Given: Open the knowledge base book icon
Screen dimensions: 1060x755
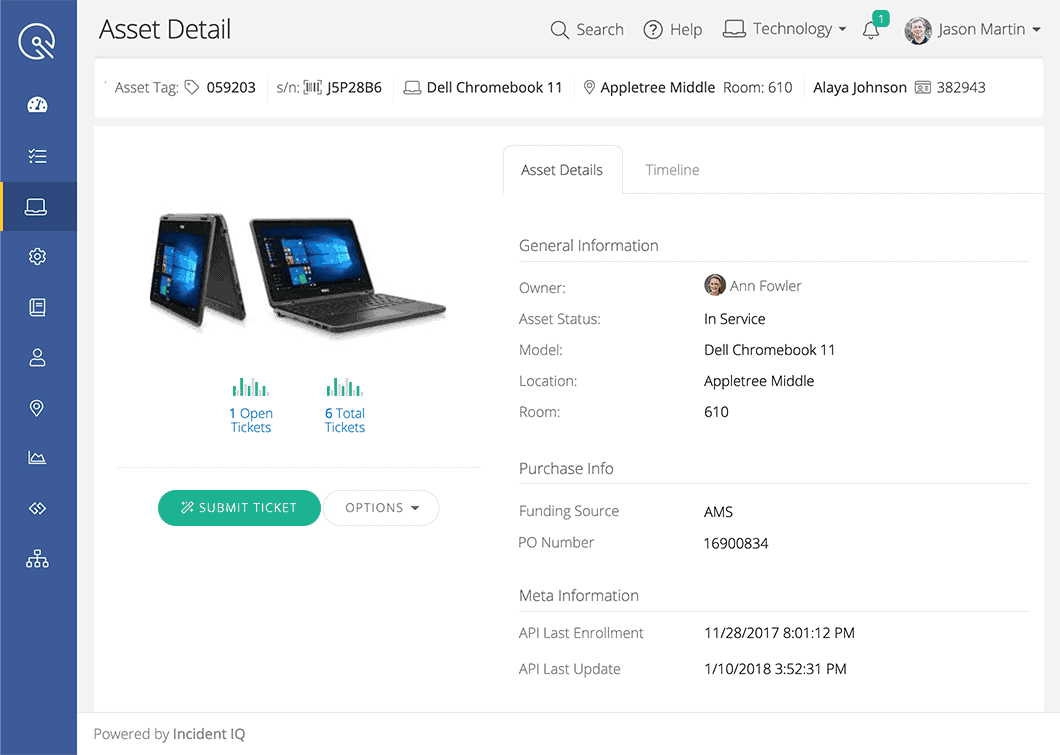Looking at the screenshot, I should (37, 307).
